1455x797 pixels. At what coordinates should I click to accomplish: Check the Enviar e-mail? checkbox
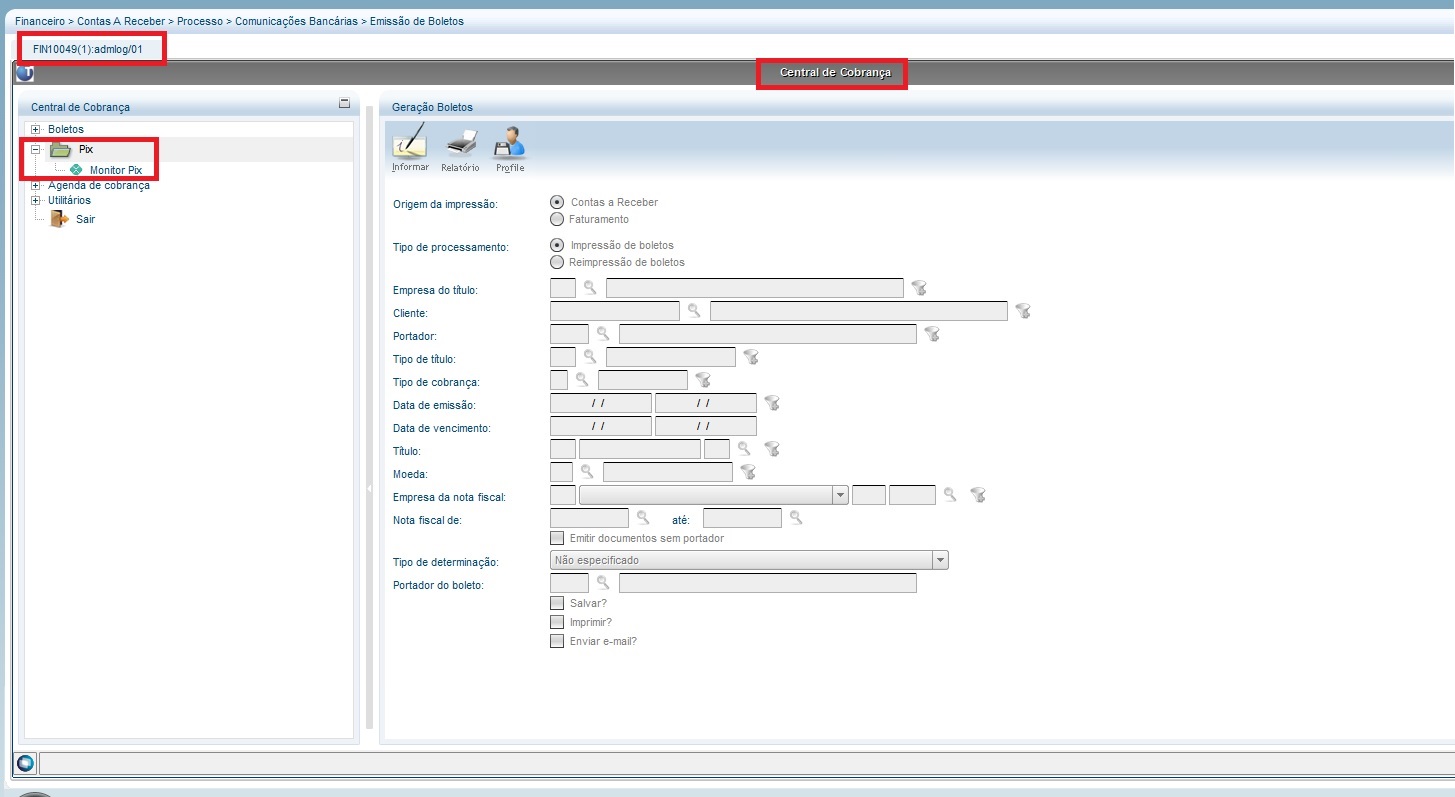[557, 641]
